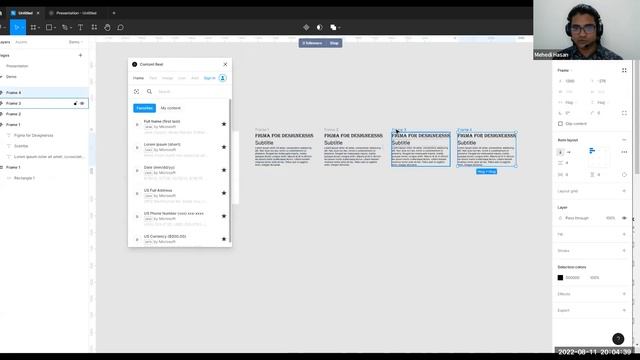The height and width of the screenshot is (360, 640).
Task: Add a stroke with plus button
Action: pyautogui.click(x=624, y=251)
